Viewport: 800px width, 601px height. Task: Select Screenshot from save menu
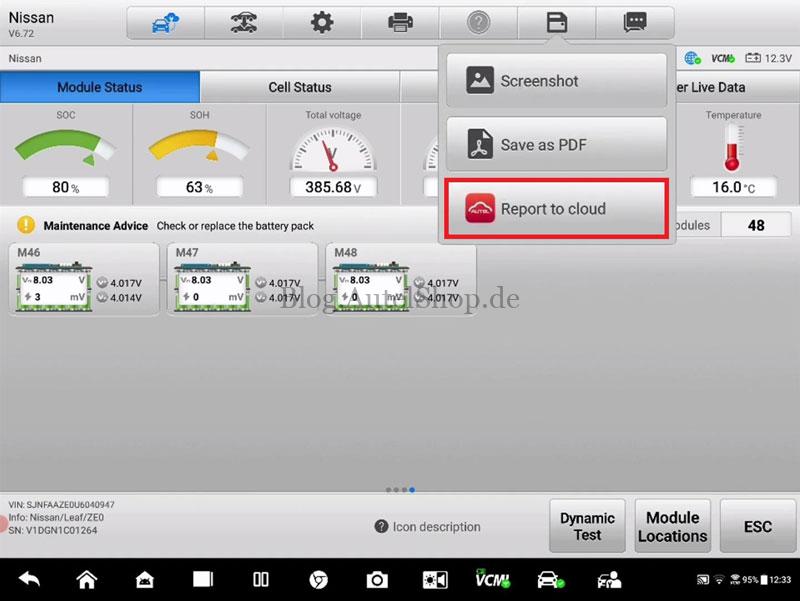(557, 81)
